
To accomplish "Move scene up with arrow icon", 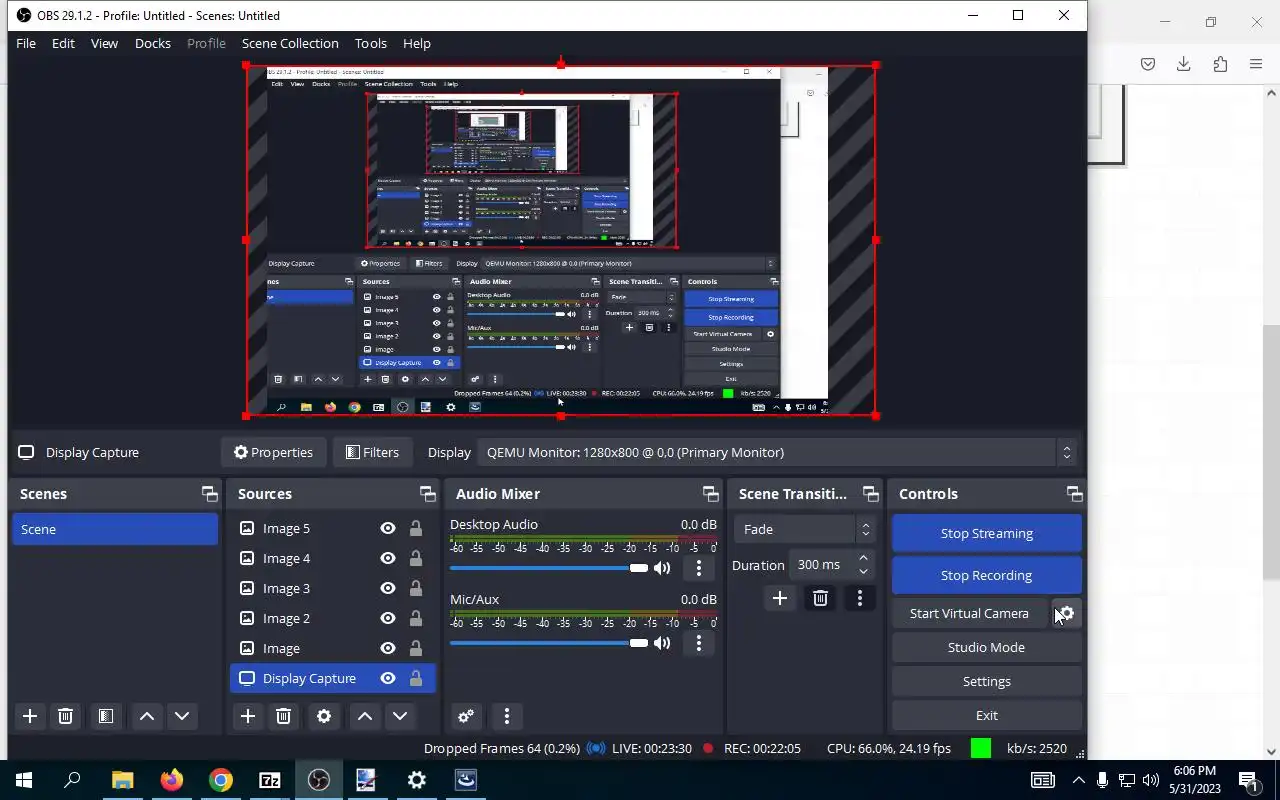I will point(147,716).
